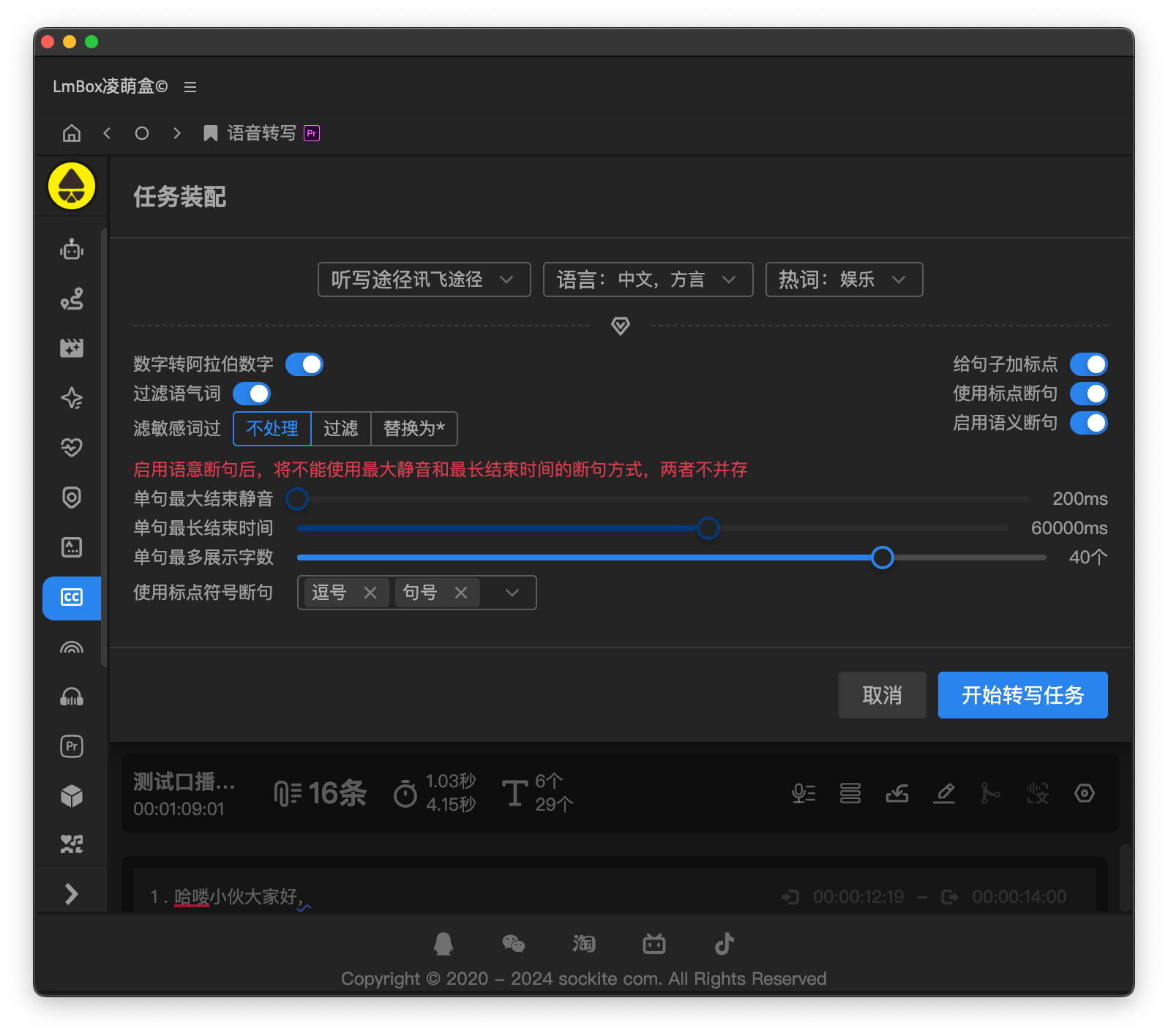Click the pencil edit icon in task card

944,793
